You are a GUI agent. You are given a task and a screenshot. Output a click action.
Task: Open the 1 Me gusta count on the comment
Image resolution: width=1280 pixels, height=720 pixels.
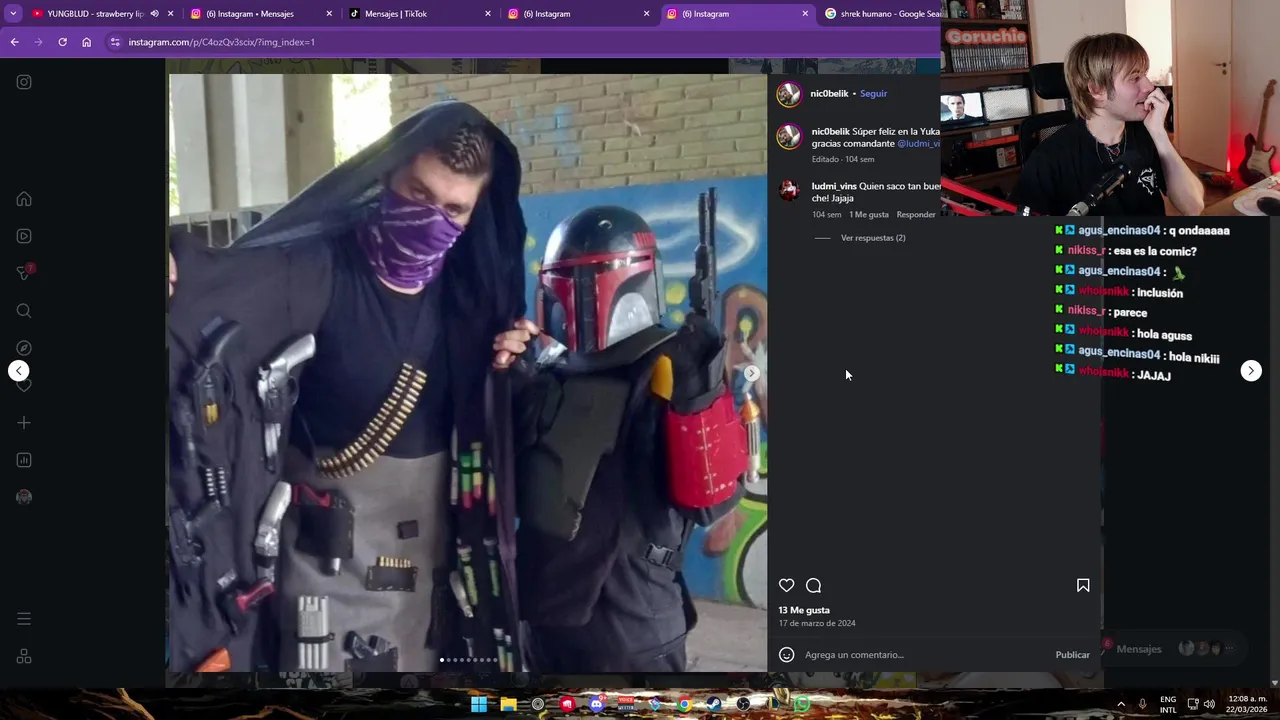click(868, 215)
